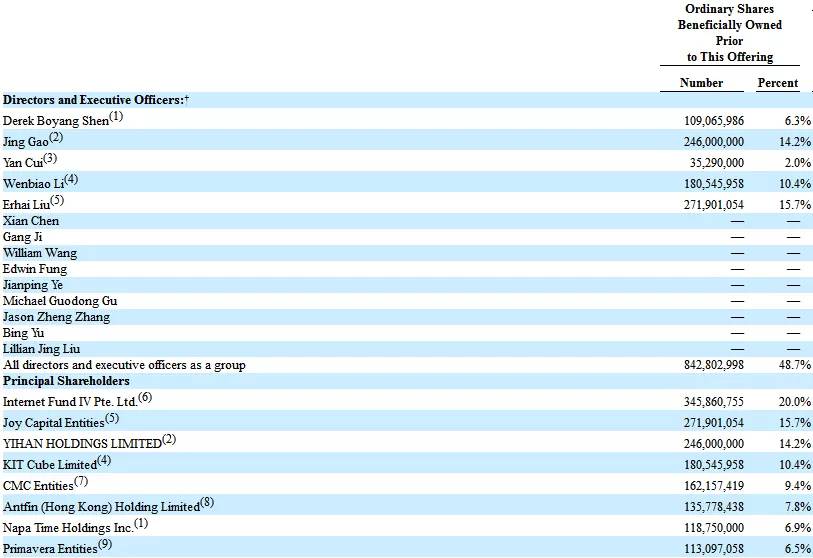
Task: Click KIT Cube Limited
Action: tap(50, 465)
